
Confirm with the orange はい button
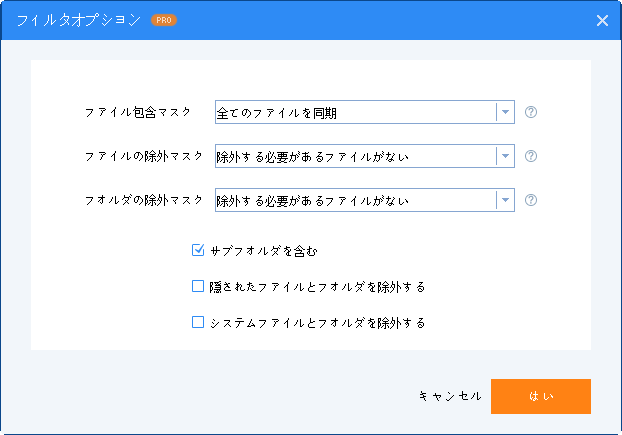[541, 396]
